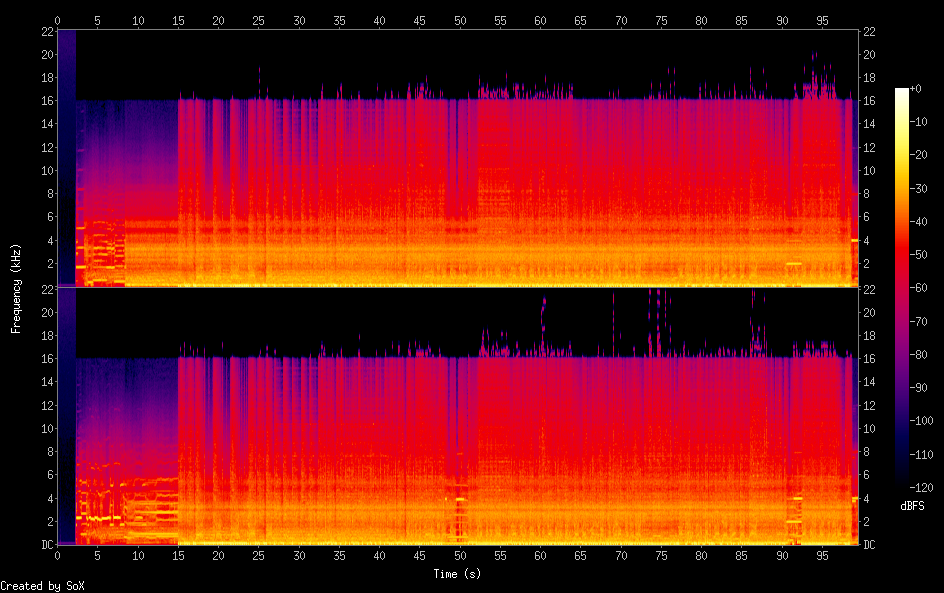This screenshot has width=944, height=593.
Task: Click 16 kHz tick on upper left axis
Action: click(x=47, y=101)
